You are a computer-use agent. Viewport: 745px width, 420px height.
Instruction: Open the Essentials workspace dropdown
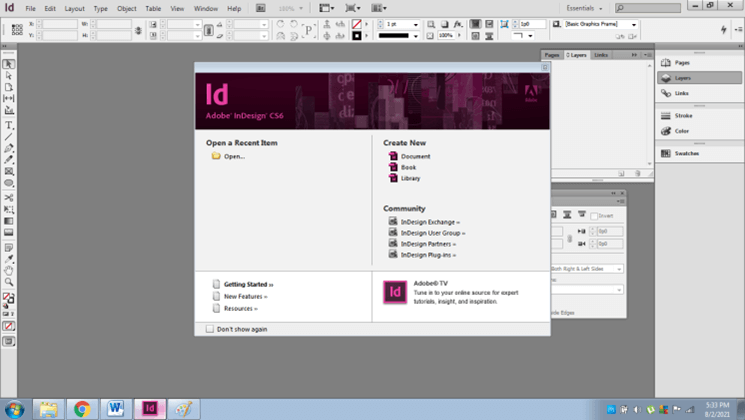pyautogui.click(x=584, y=8)
